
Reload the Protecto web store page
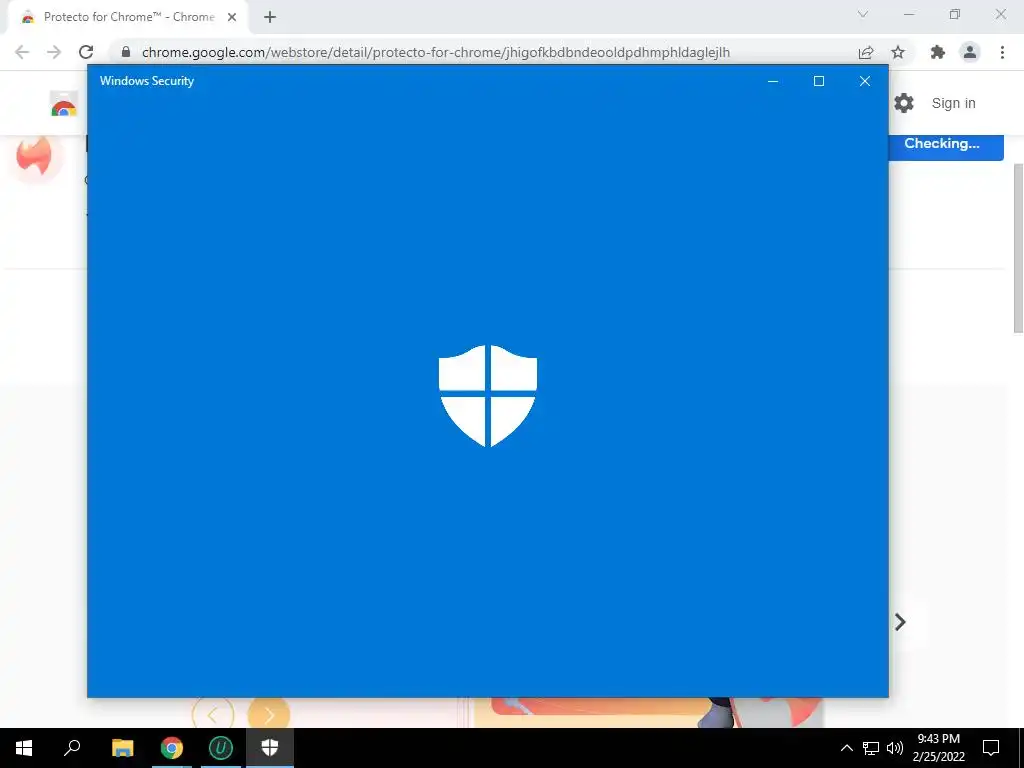coord(86,52)
